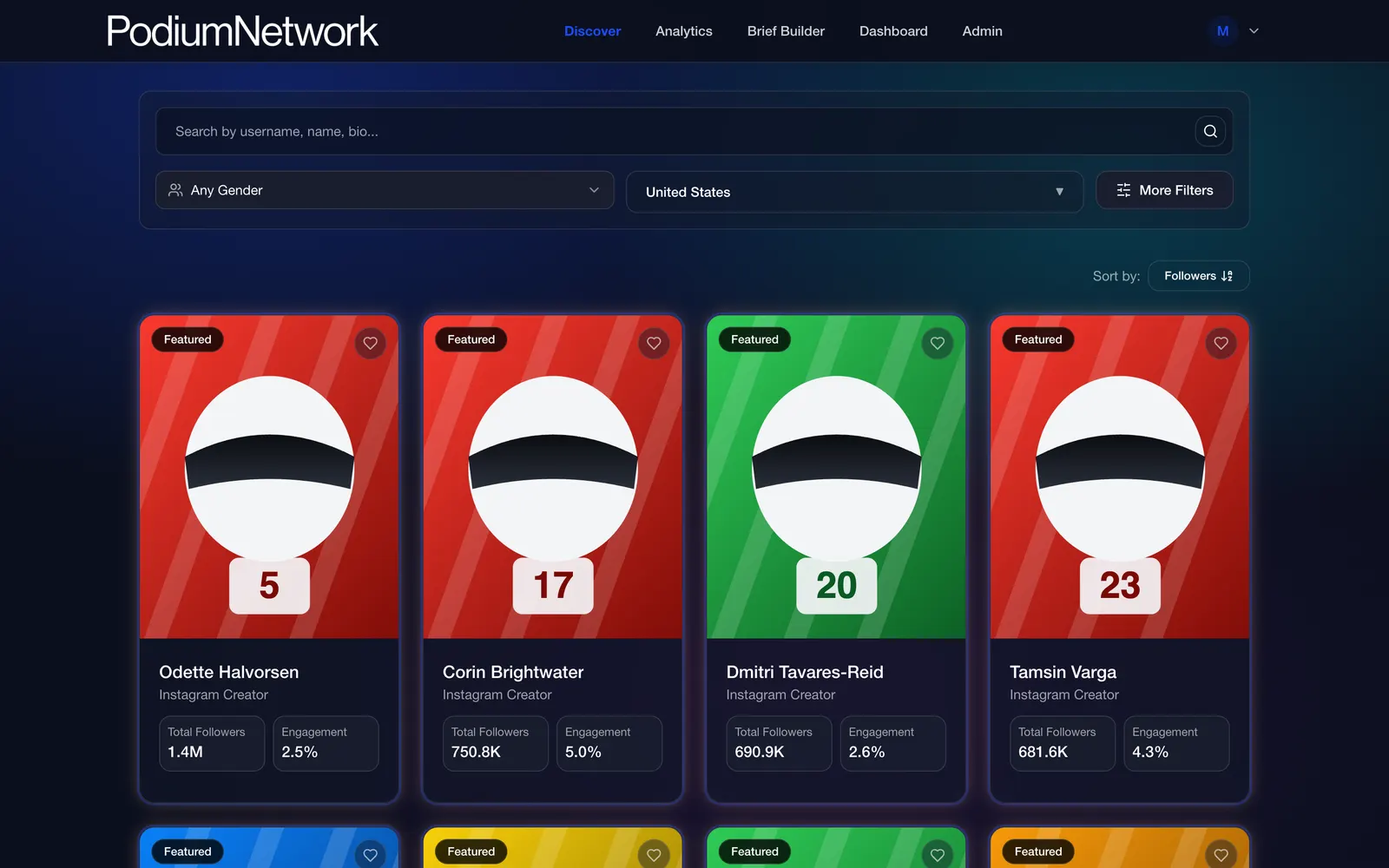Image resolution: width=1389 pixels, height=868 pixels.
Task: Toggle heart on the yellow second-row card
Action: click(x=654, y=854)
